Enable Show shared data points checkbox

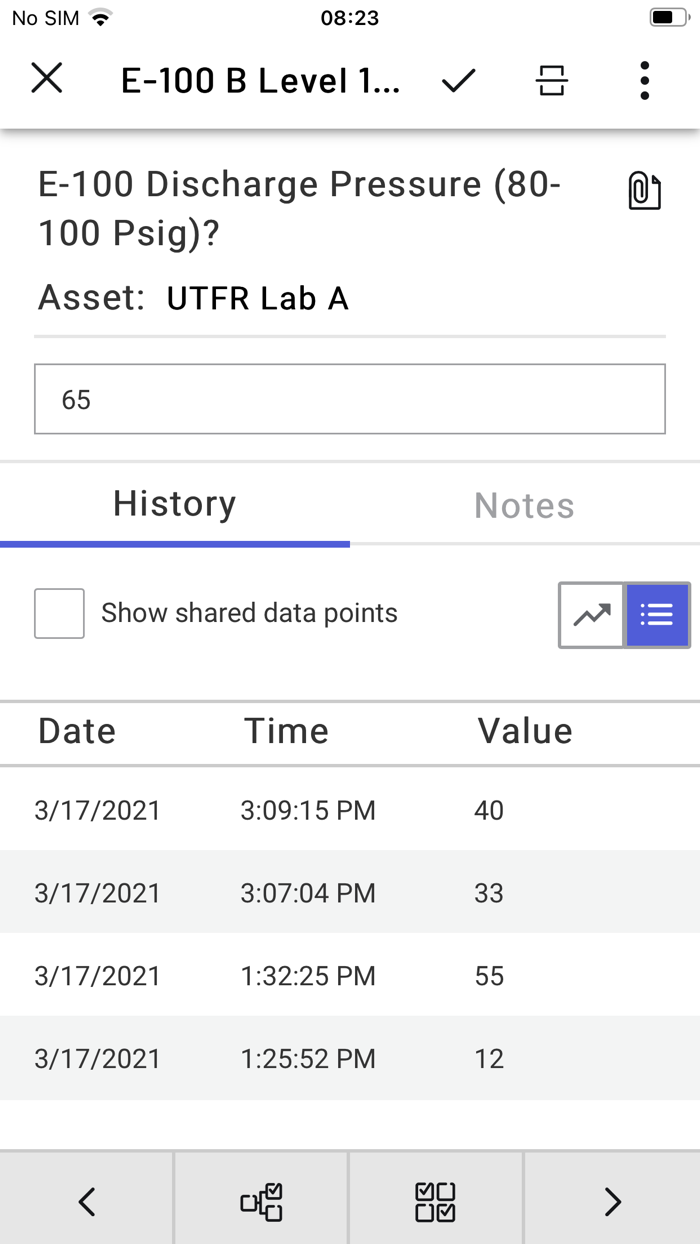click(x=59, y=613)
